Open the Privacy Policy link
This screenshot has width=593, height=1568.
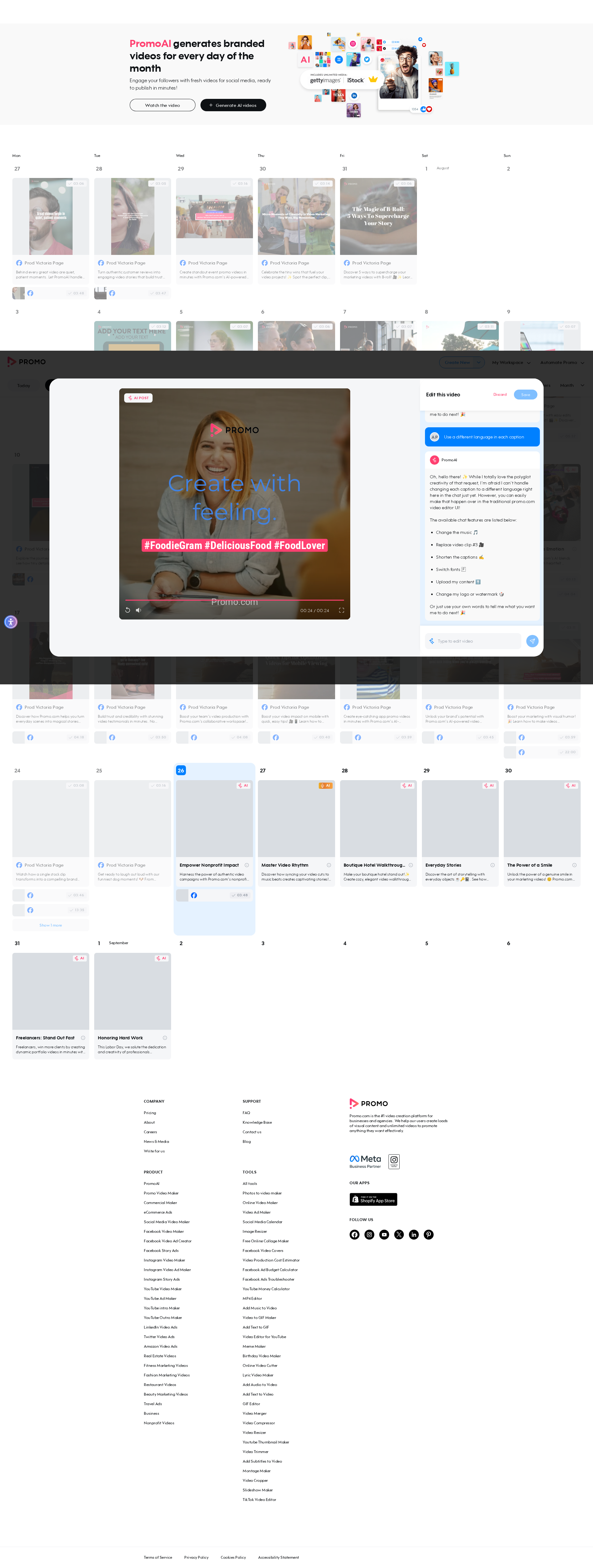(x=196, y=1557)
